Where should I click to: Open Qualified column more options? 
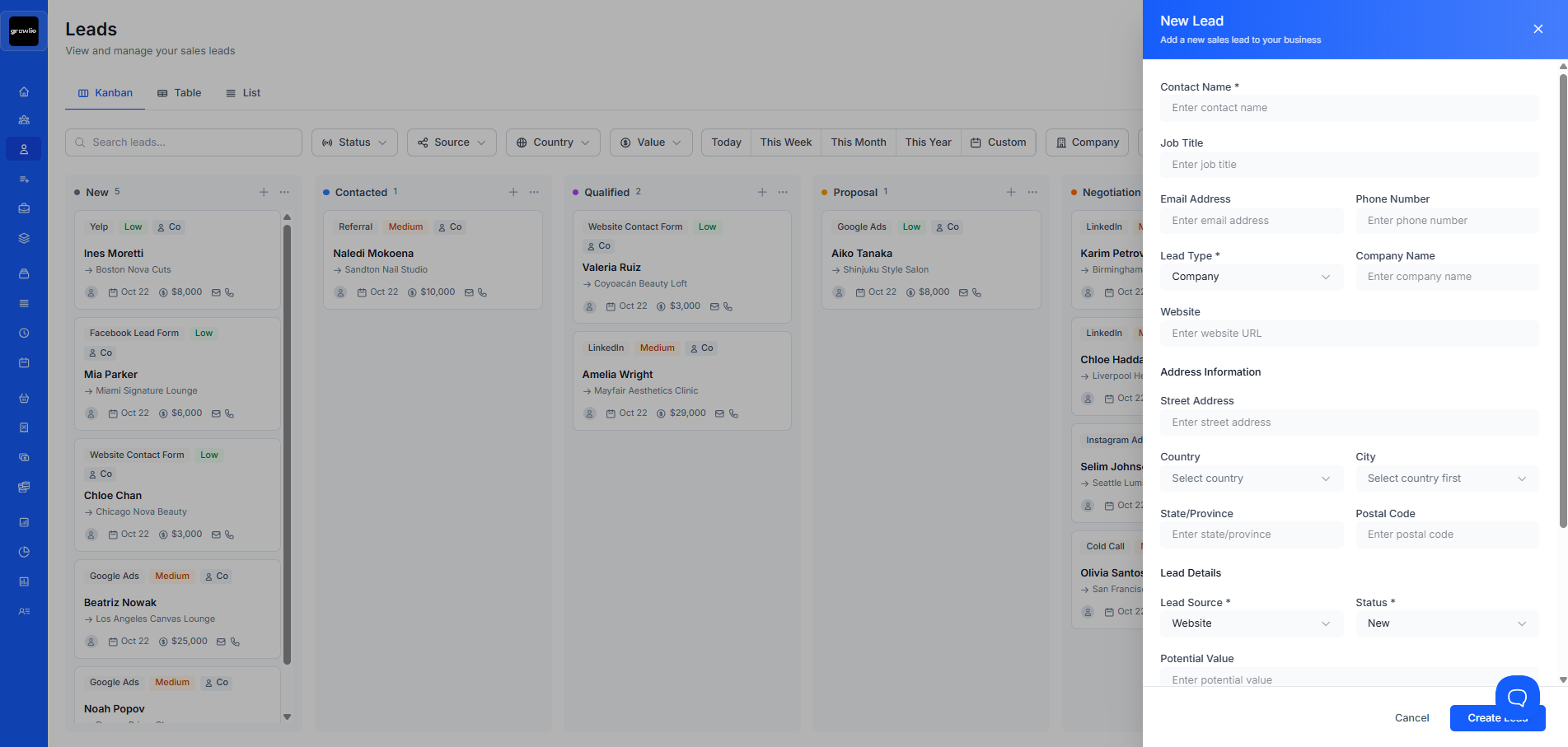783,192
